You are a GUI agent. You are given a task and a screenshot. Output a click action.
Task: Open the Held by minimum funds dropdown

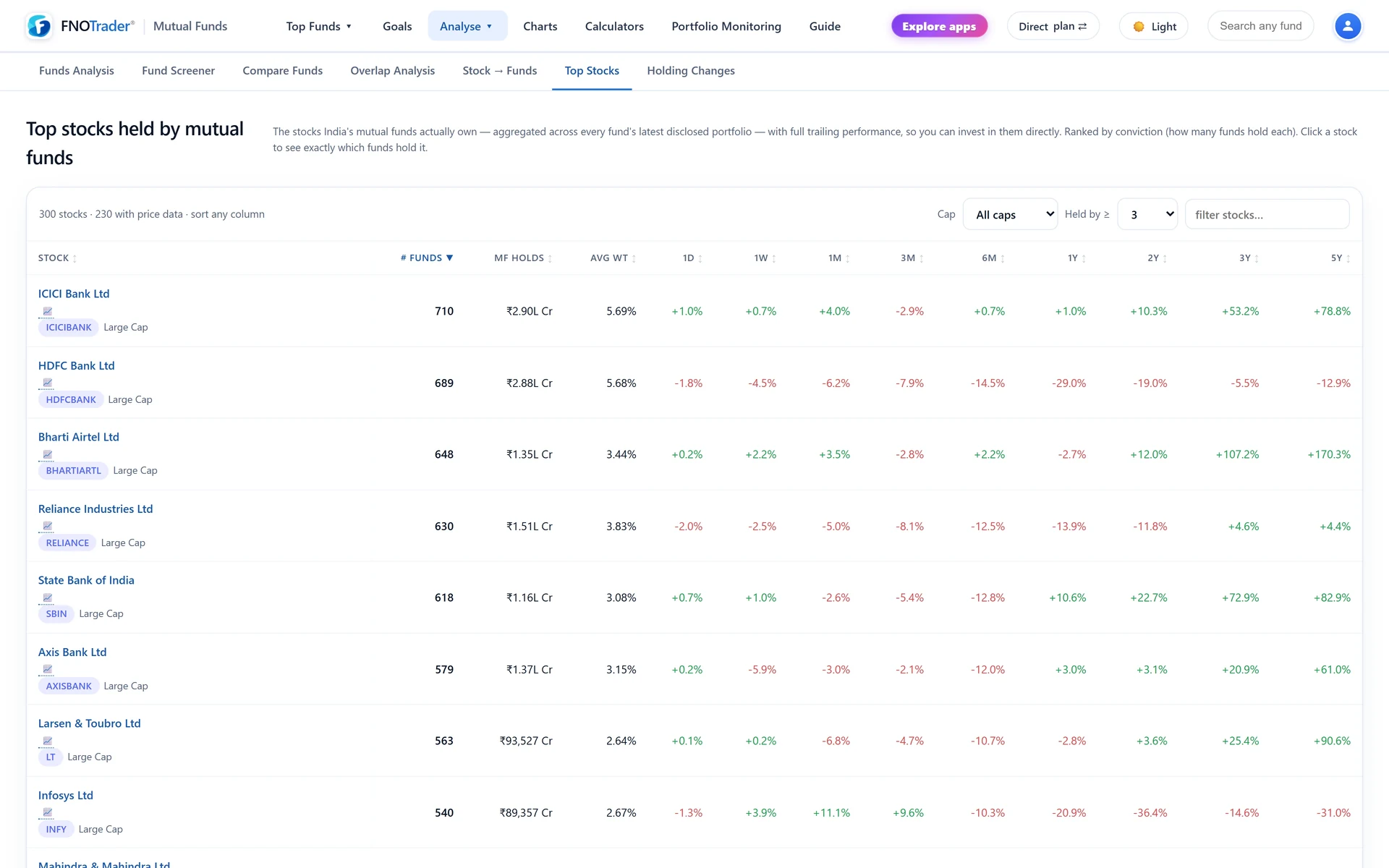pos(1147,214)
